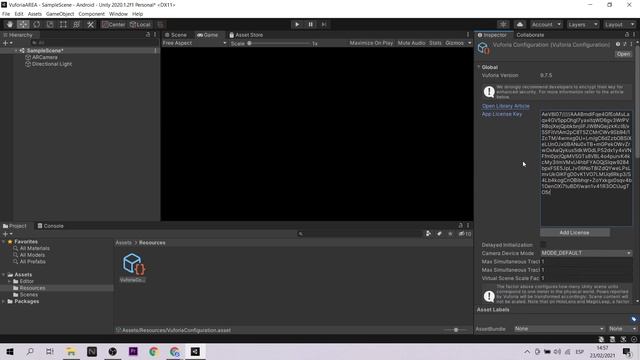Image resolution: width=640 pixels, height=360 pixels.
Task: Select the Rotate tool
Action: 36,24
